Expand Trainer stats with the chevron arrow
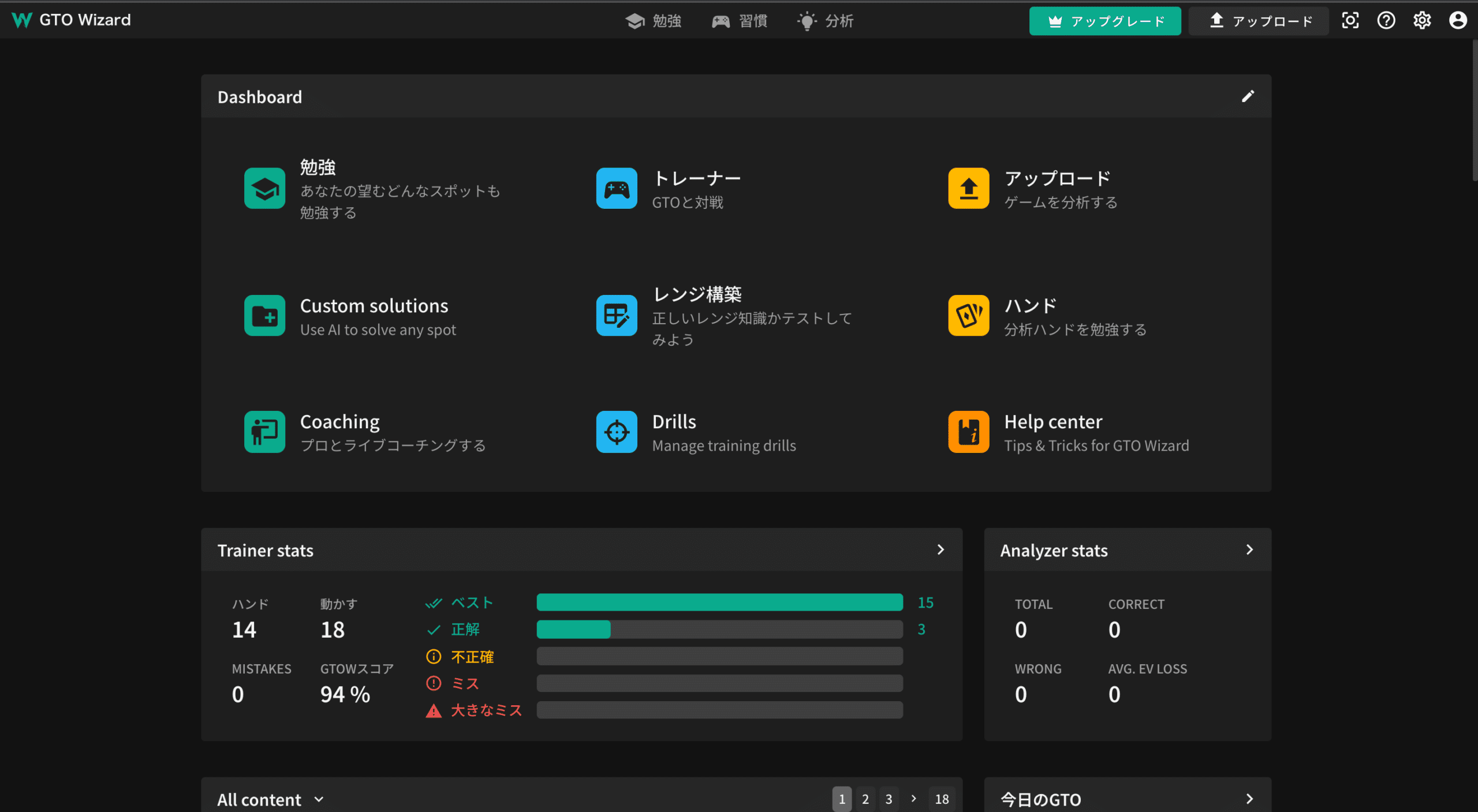Screen dimensions: 1478x812 [x=940, y=549]
